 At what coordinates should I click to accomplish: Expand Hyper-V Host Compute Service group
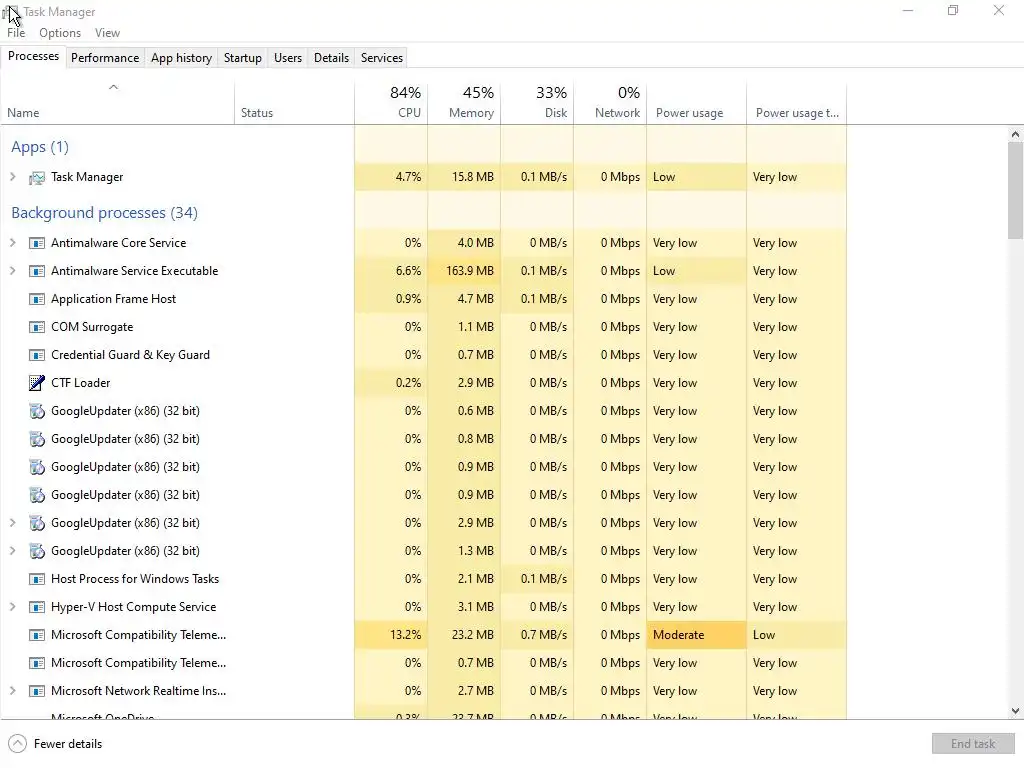[12, 607]
